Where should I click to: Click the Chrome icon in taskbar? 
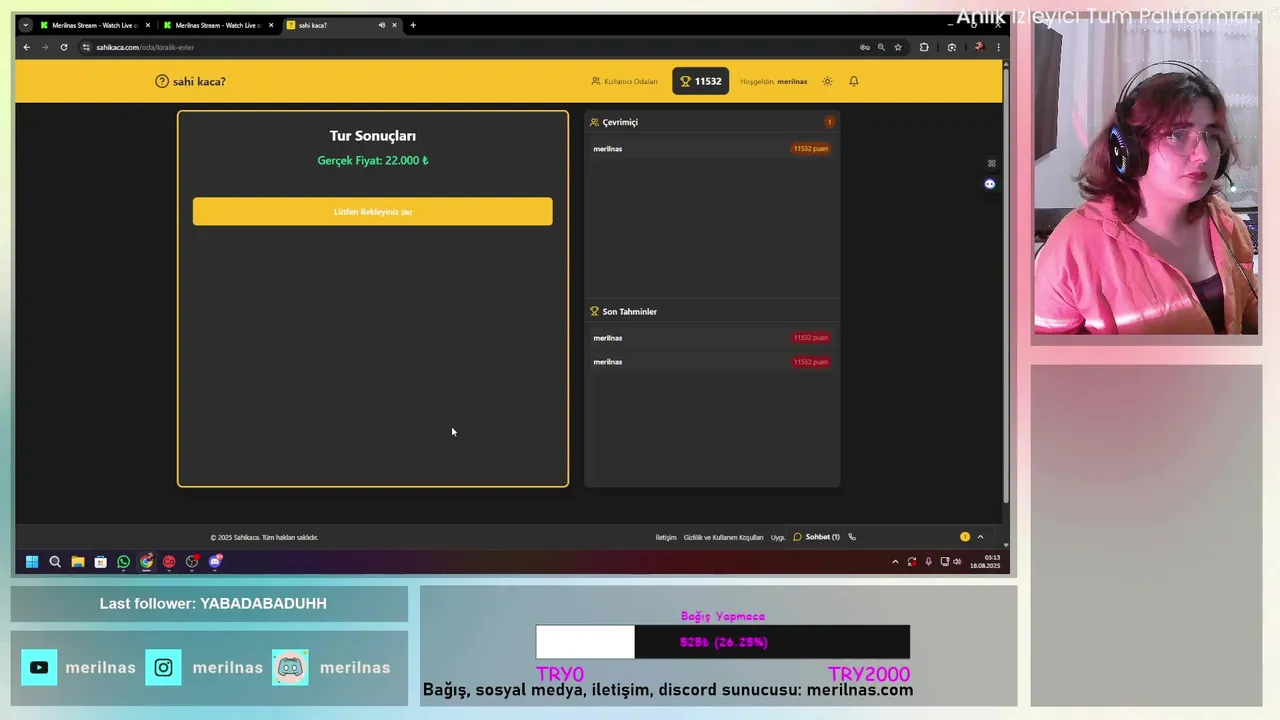pos(146,562)
